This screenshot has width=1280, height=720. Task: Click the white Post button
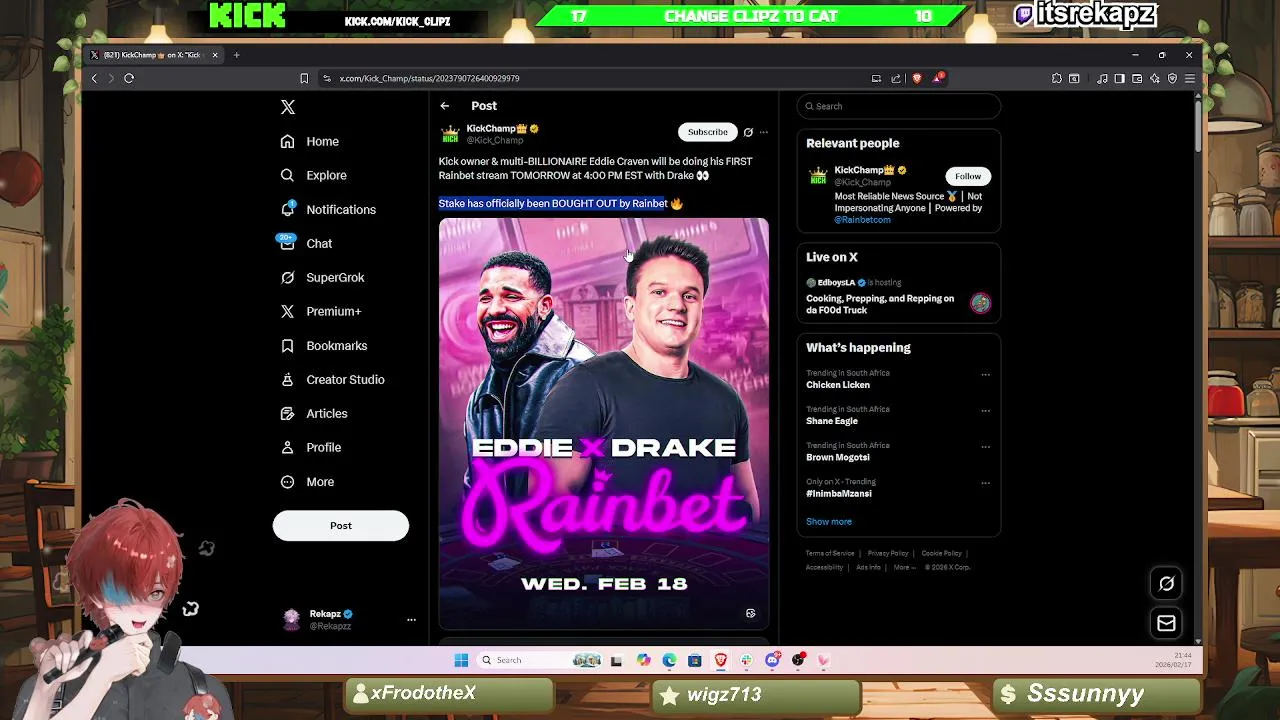pyautogui.click(x=341, y=525)
